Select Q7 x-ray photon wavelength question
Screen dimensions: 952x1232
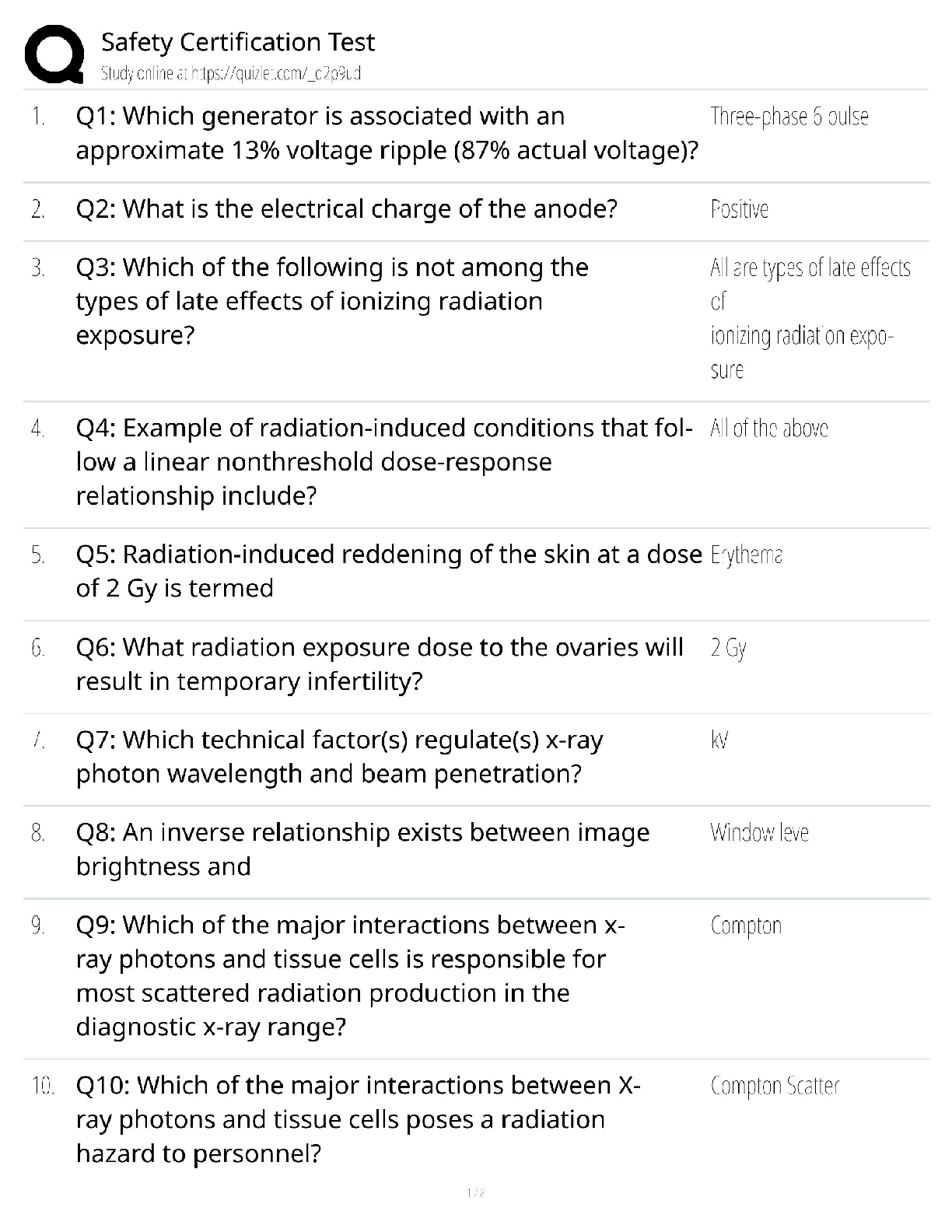[x=339, y=757]
